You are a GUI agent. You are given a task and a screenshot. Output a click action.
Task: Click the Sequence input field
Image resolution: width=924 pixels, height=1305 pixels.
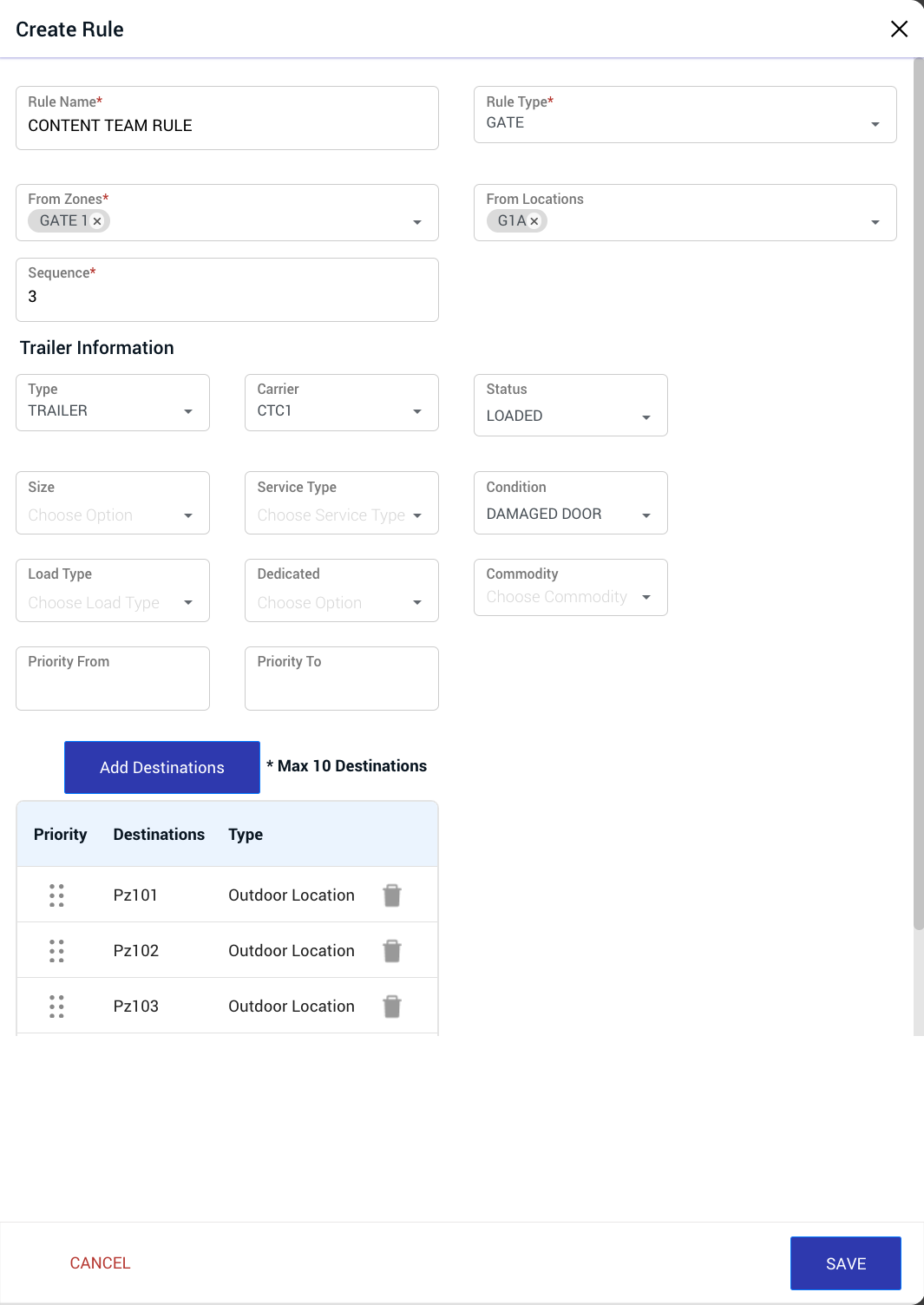[x=227, y=290]
